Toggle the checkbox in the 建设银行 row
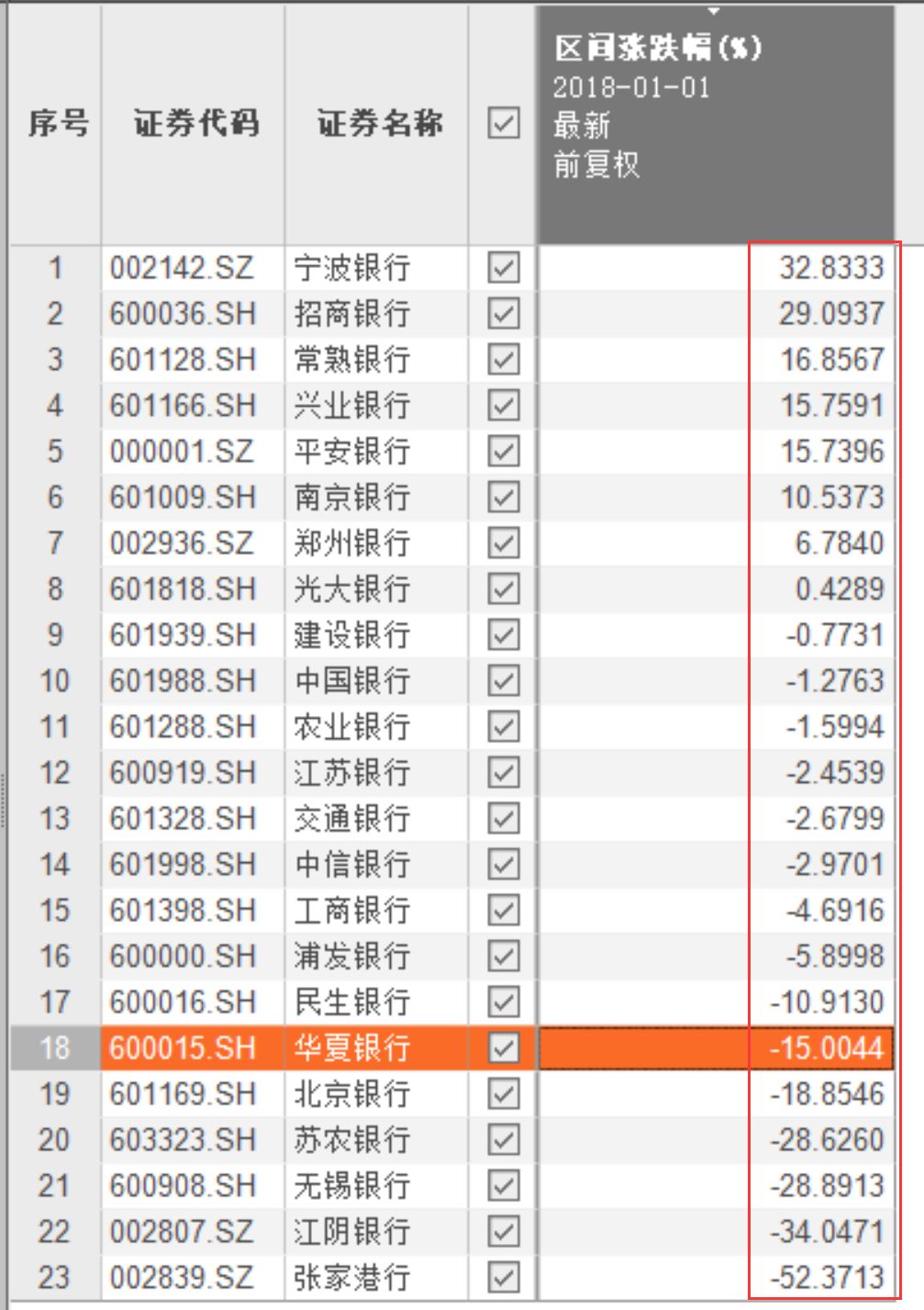This screenshot has width=924, height=1310. [x=504, y=634]
